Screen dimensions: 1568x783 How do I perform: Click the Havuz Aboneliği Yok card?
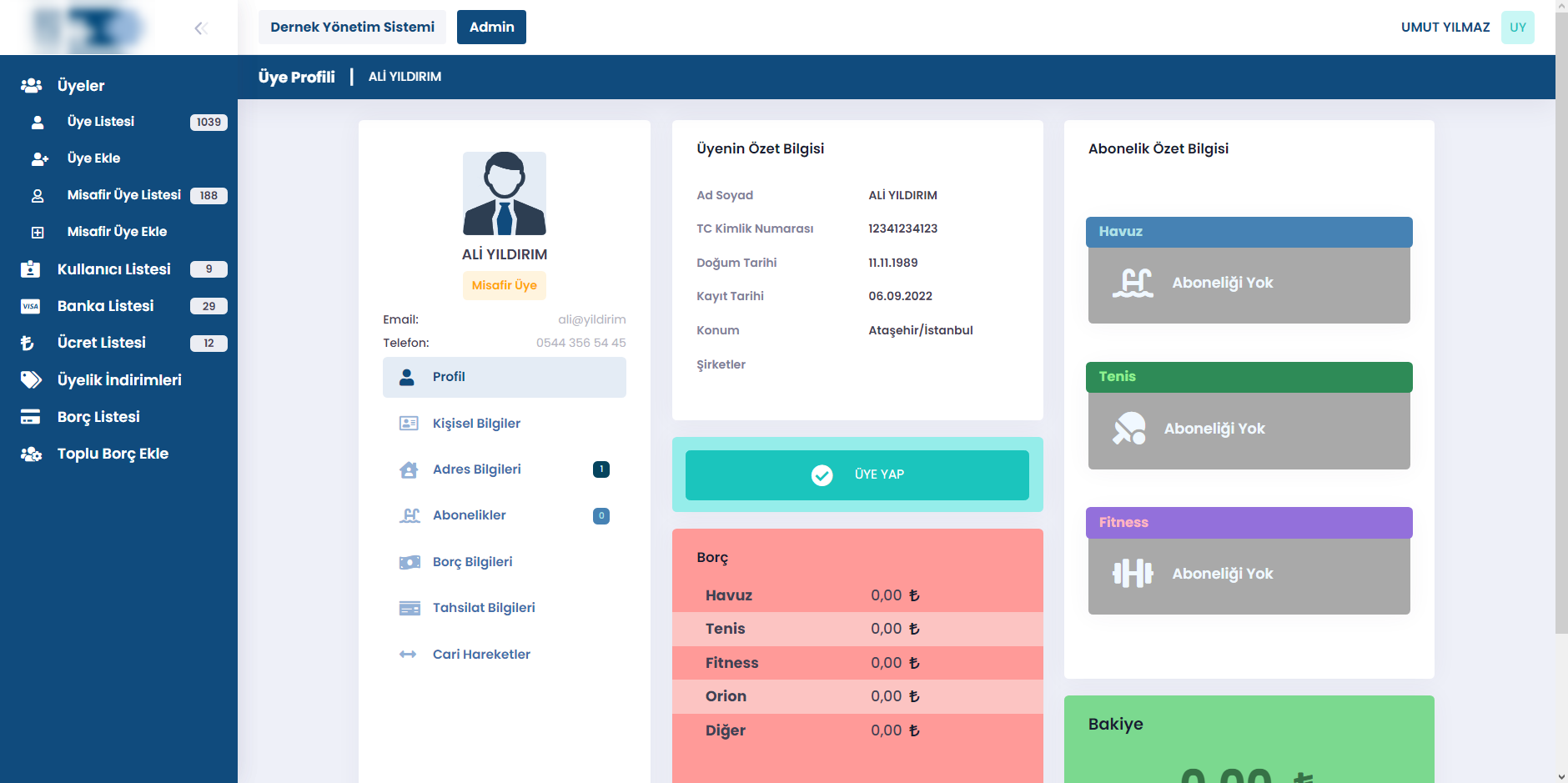pos(1249,284)
